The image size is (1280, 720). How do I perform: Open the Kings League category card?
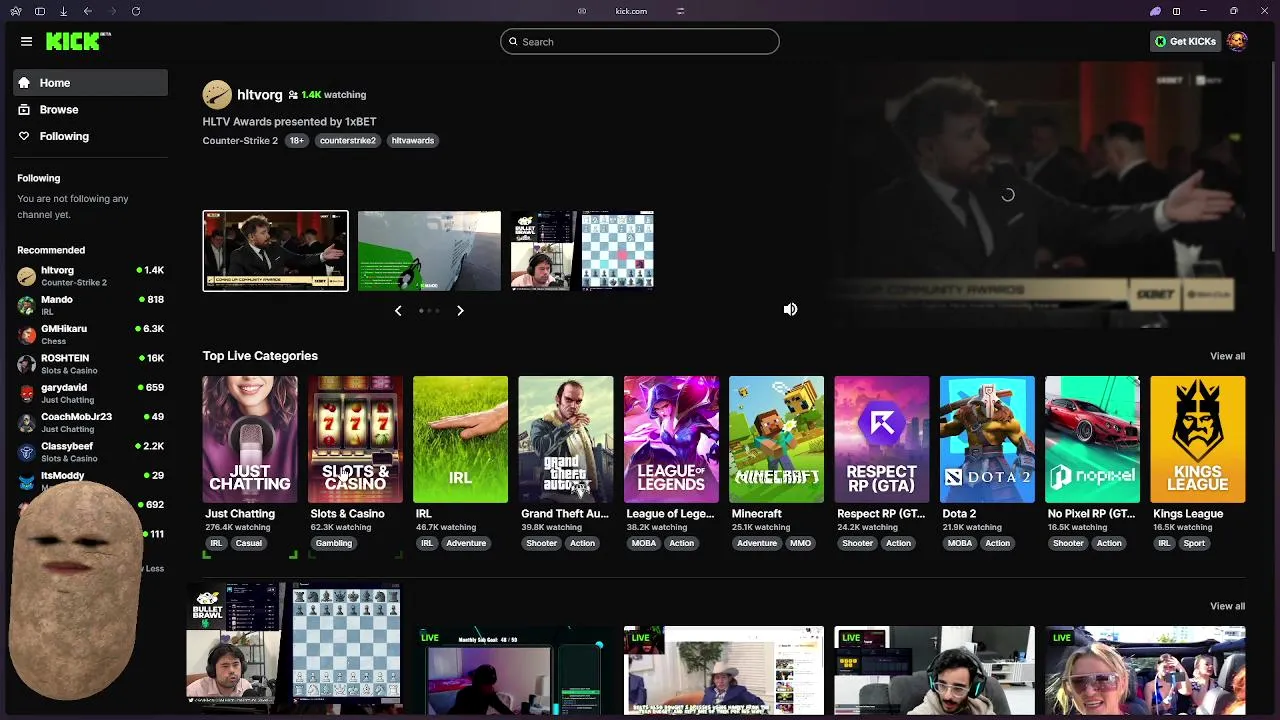(x=1198, y=439)
